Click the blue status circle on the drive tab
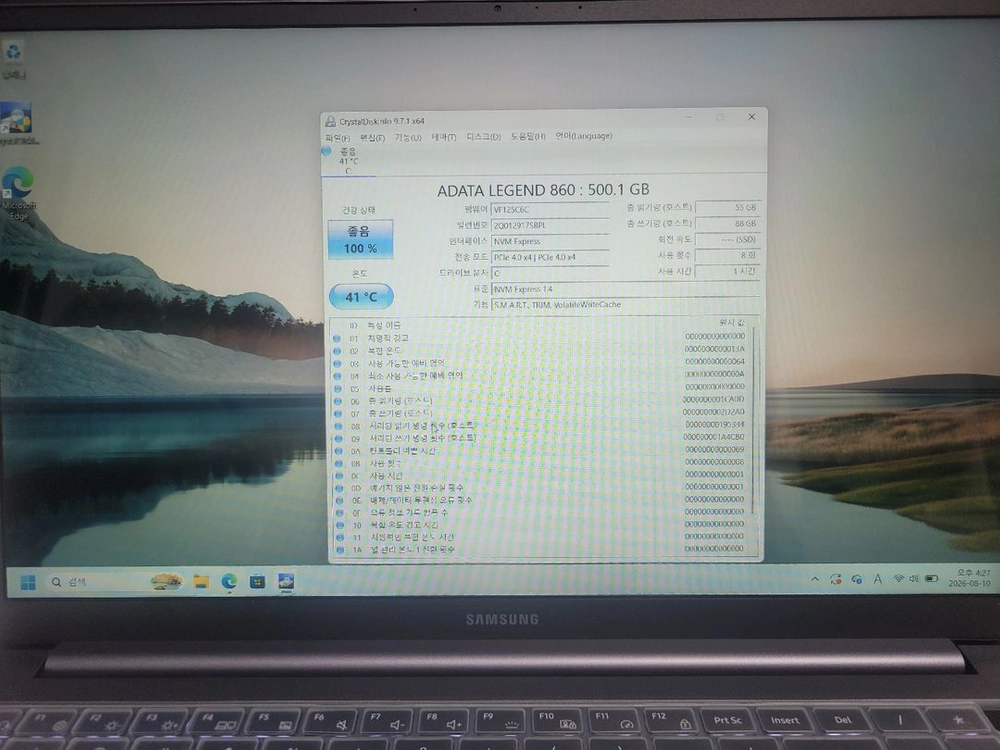Image resolution: width=1000 pixels, height=750 pixels. coord(327,151)
